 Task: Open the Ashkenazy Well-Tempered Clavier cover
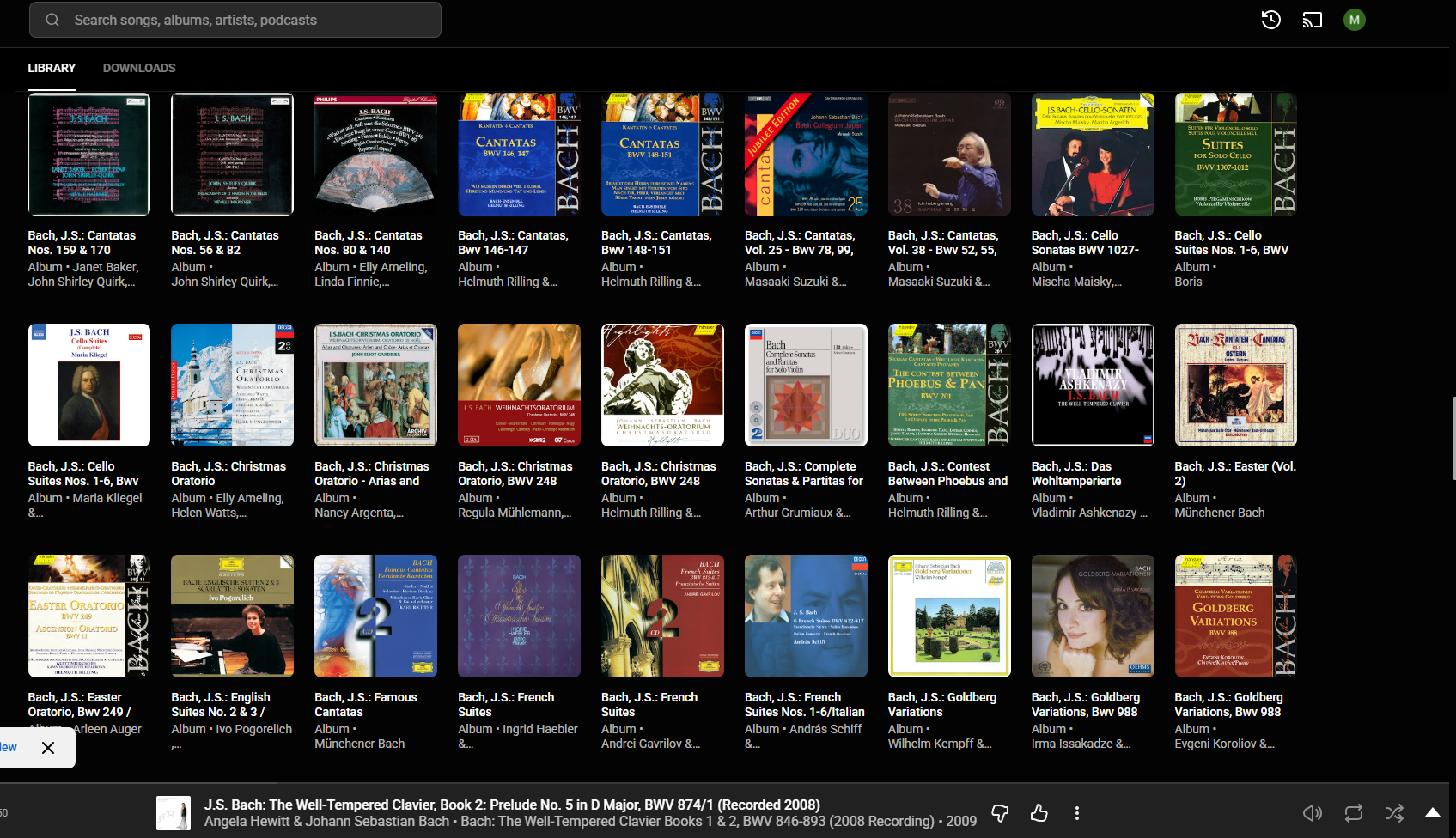click(x=1093, y=385)
